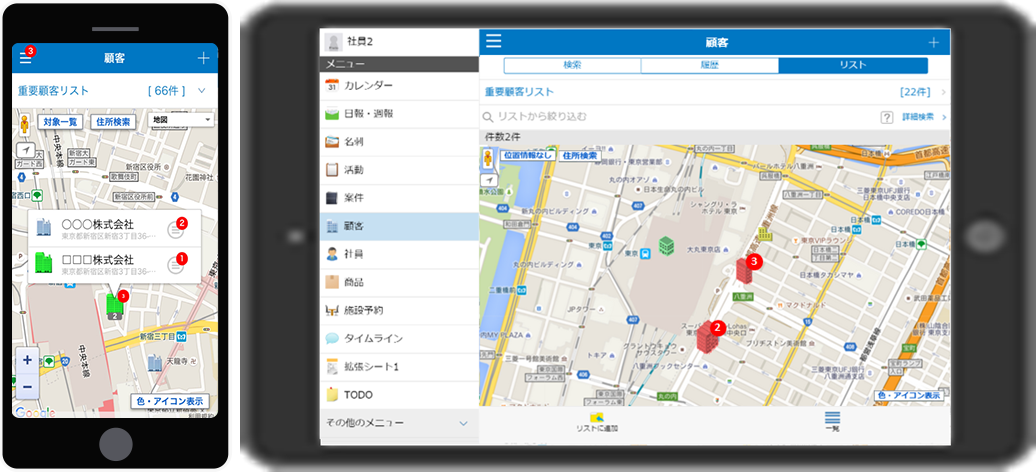The image size is (1036, 472).
Task: Click the green building marker at Tokyo Station
Action: tap(666, 247)
